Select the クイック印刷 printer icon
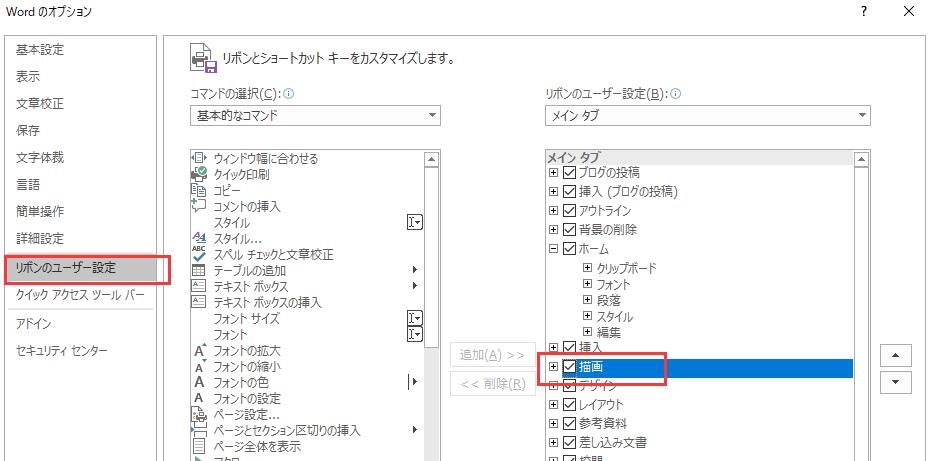928x461 pixels. pyautogui.click(x=199, y=175)
